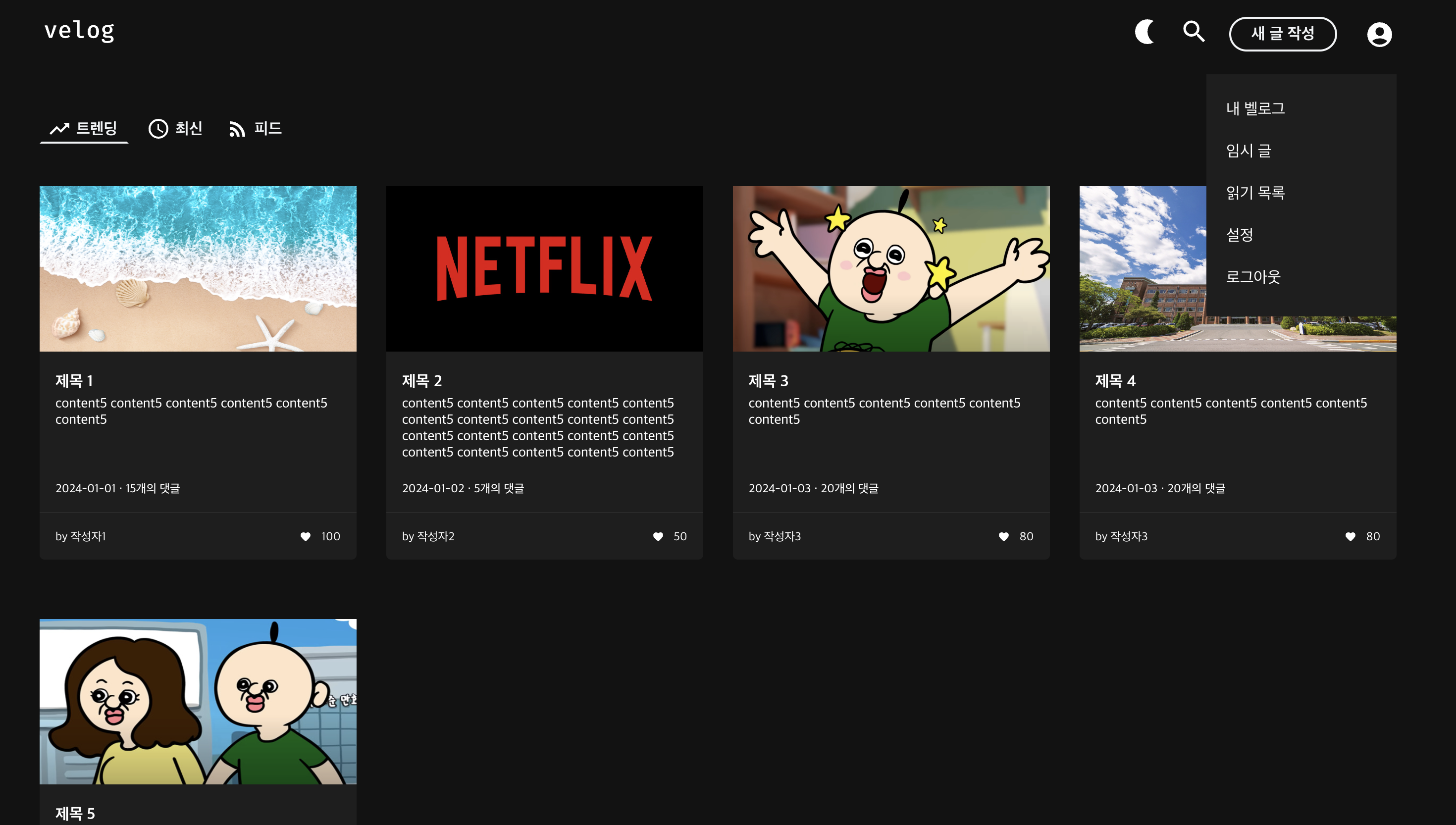Click the comment info on 제목 4 card
1456x825 pixels.
[1160, 488]
